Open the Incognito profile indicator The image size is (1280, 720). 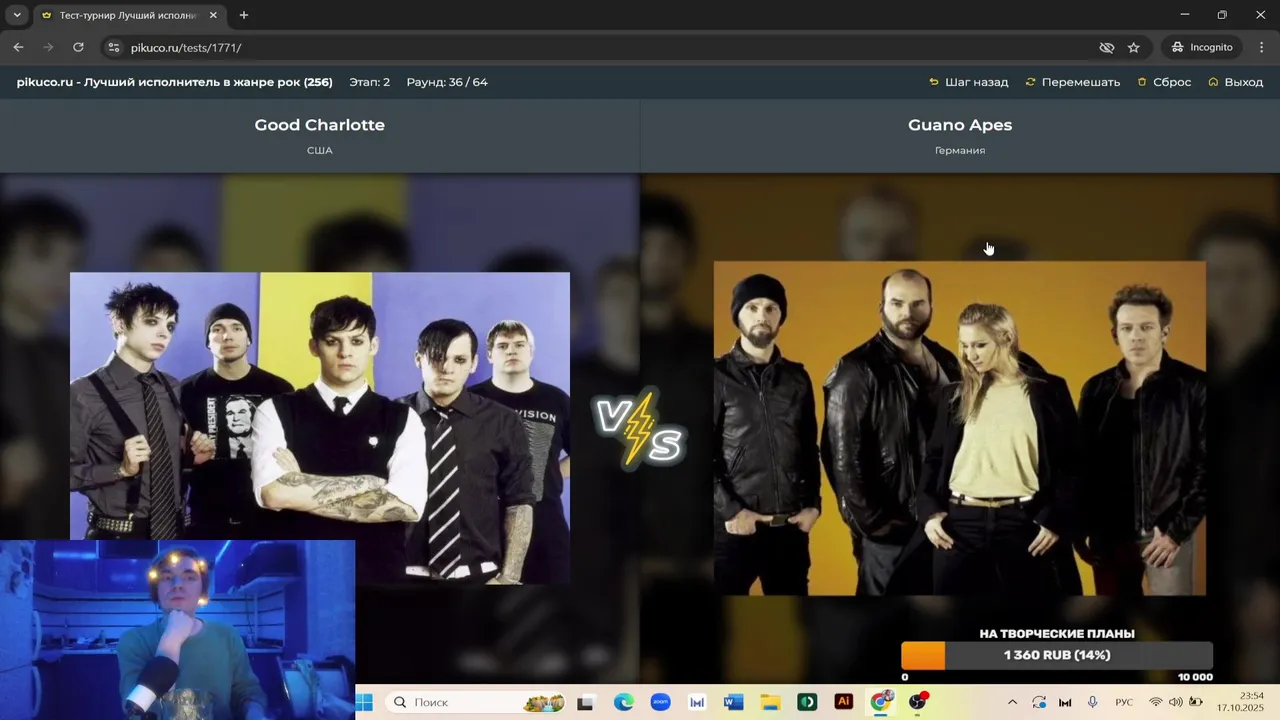click(1202, 47)
